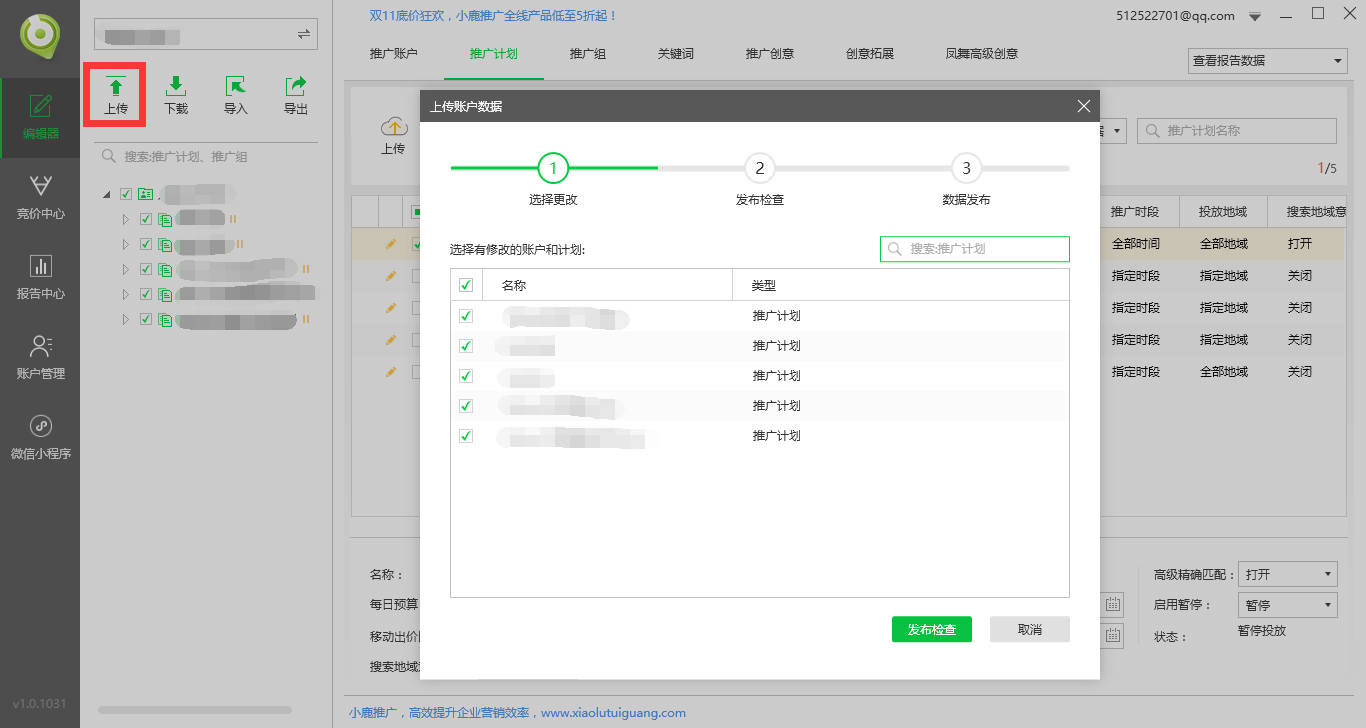Open the calendar icon on the 移动出价 row

click(x=1114, y=635)
